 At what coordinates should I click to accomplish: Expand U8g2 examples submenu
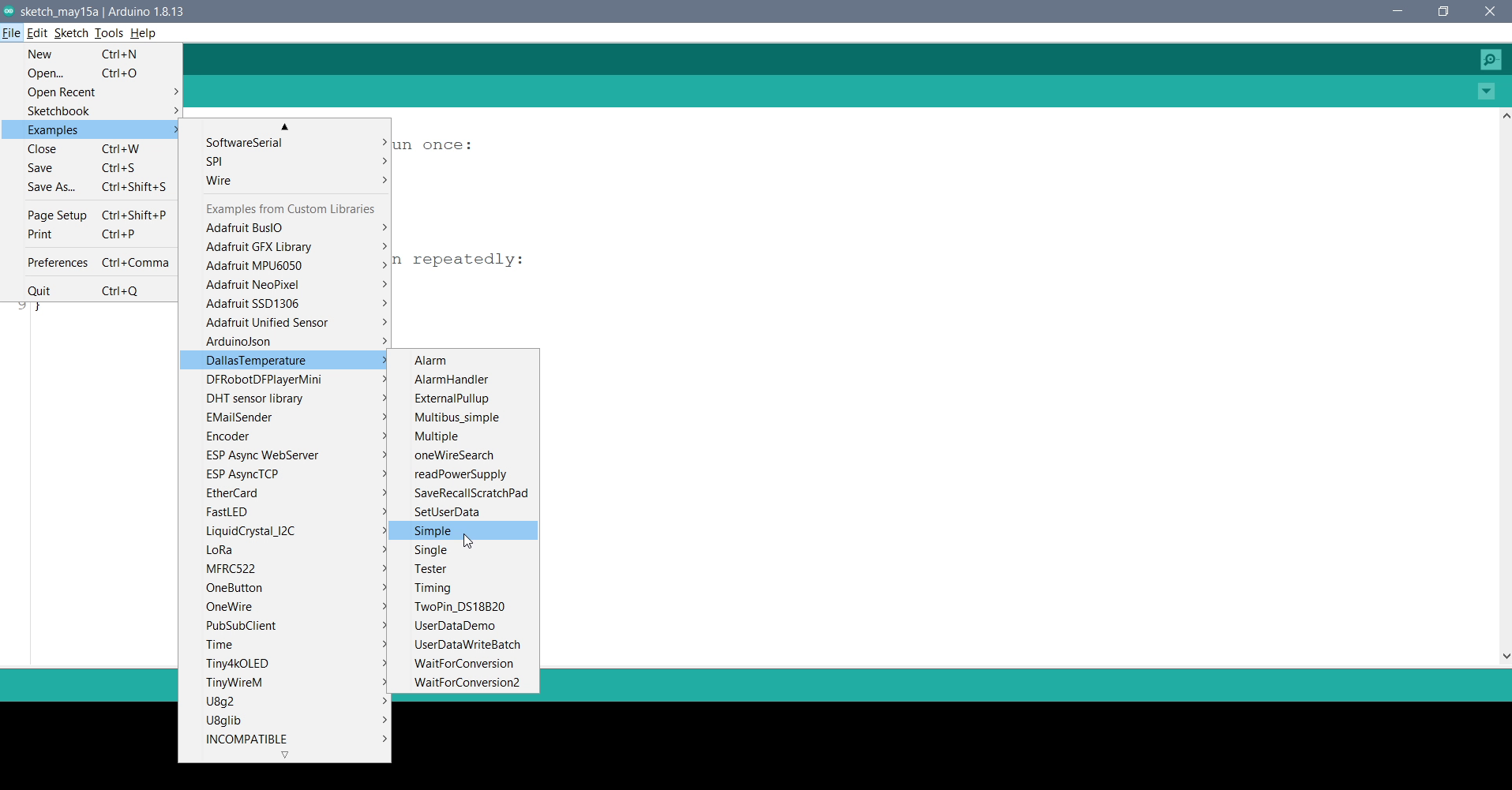click(x=285, y=702)
